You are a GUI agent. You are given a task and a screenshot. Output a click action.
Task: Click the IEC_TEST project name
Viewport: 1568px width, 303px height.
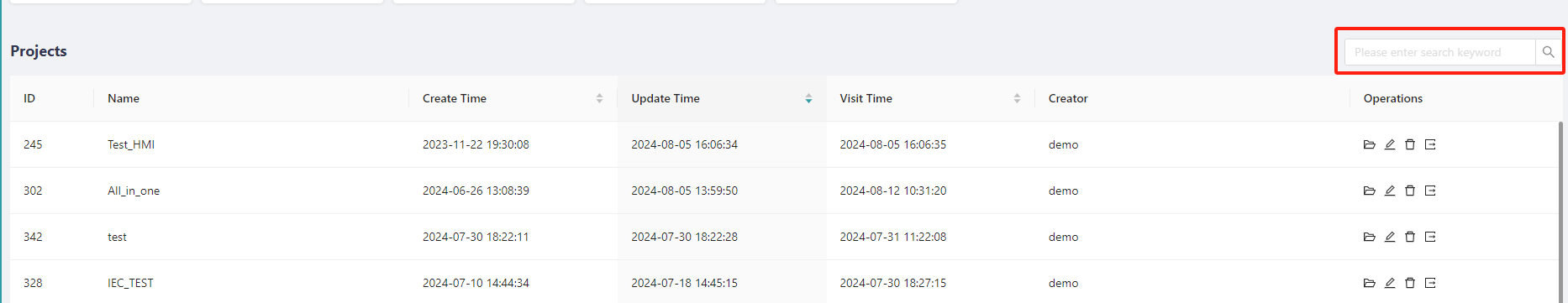coord(130,283)
